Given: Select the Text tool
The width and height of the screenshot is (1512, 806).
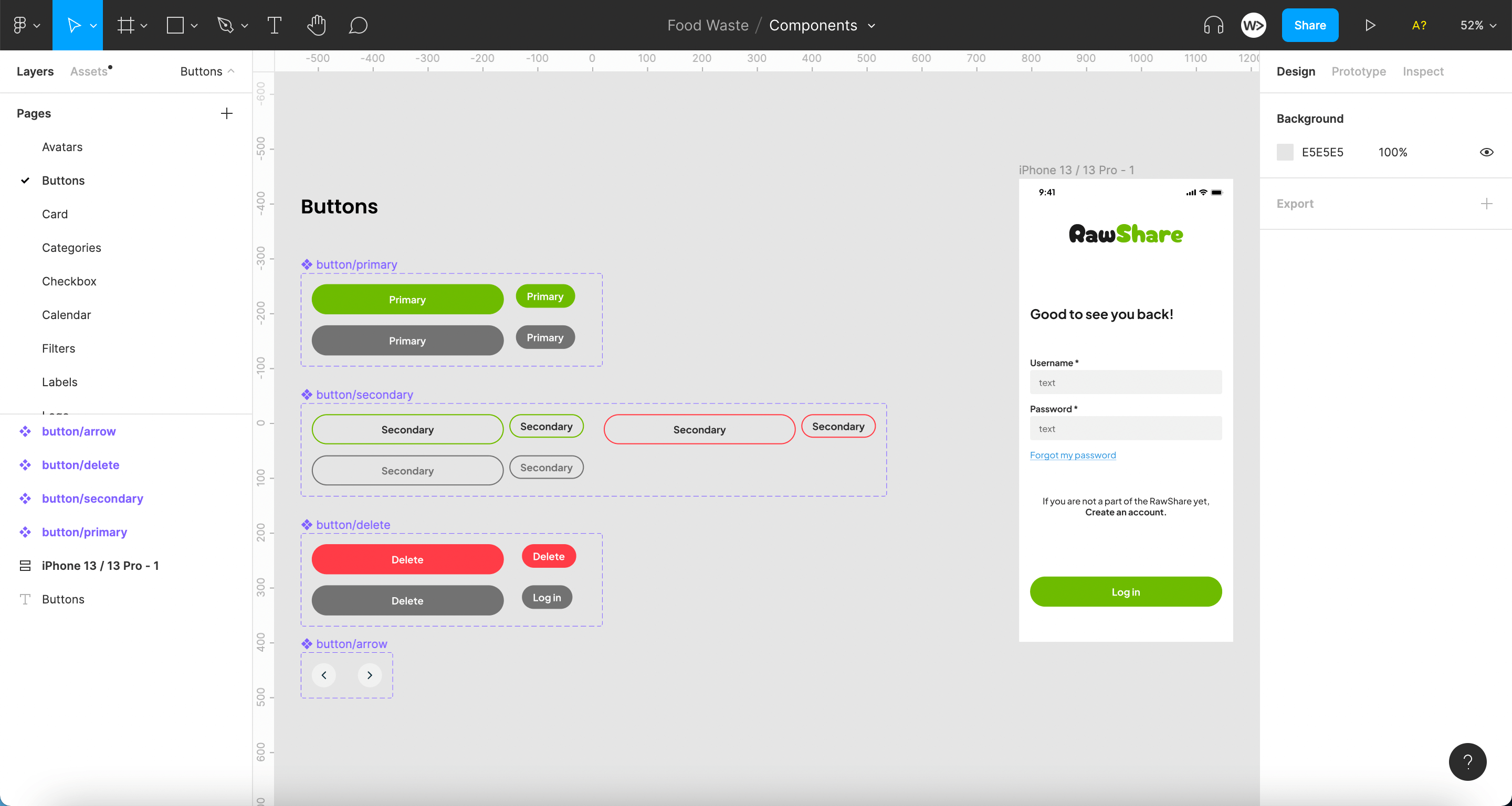Looking at the screenshot, I should click(274, 25).
